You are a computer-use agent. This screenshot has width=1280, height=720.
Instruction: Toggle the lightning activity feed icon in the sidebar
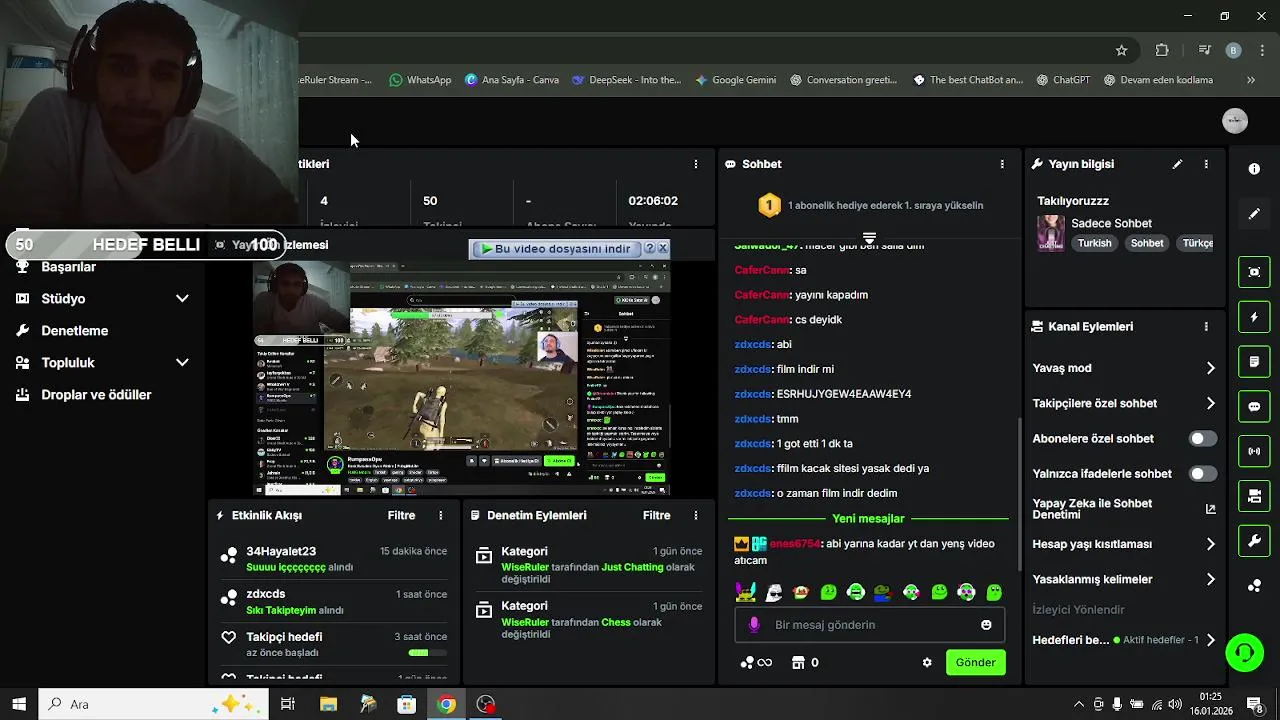(x=1254, y=317)
